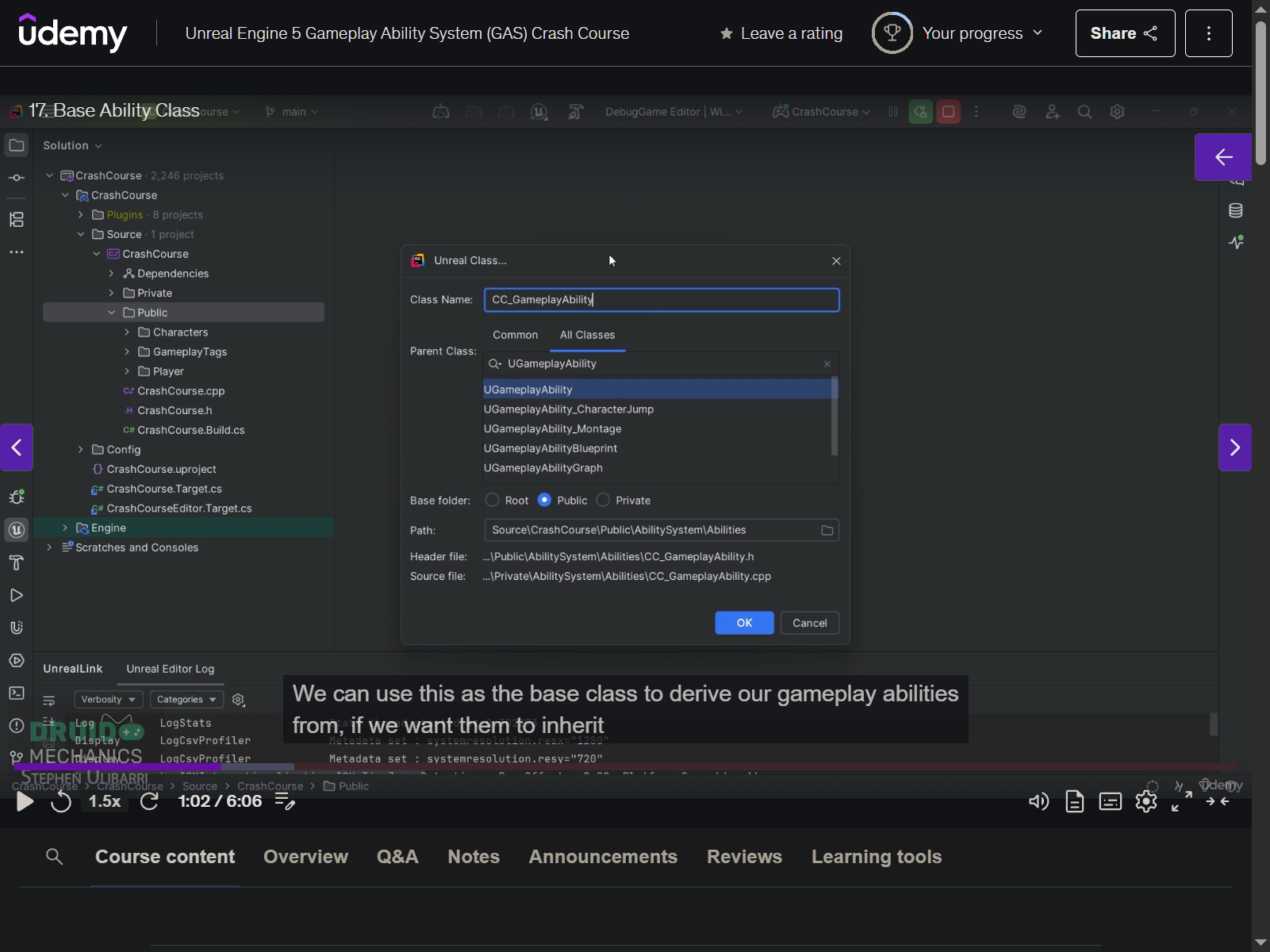Open log settings gear icon

click(238, 700)
